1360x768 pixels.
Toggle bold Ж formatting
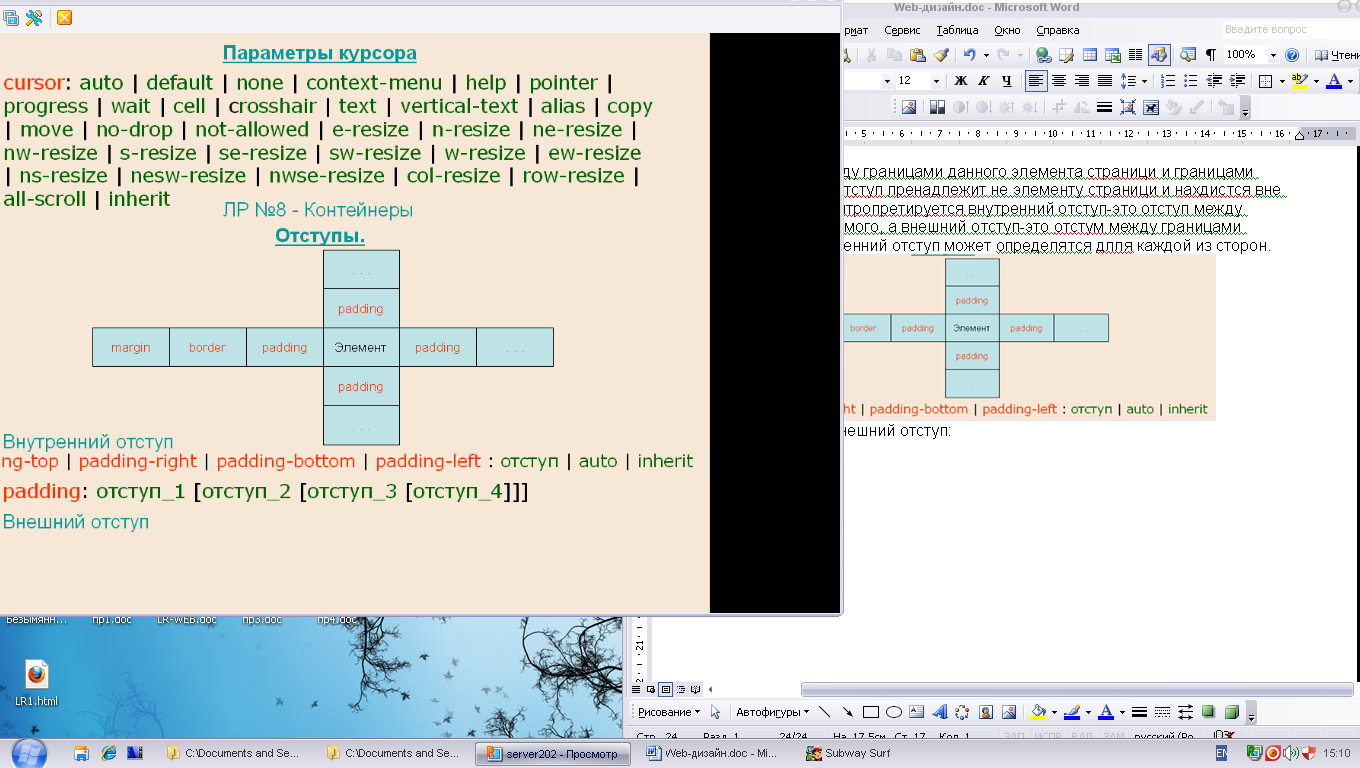click(x=960, y=81)
